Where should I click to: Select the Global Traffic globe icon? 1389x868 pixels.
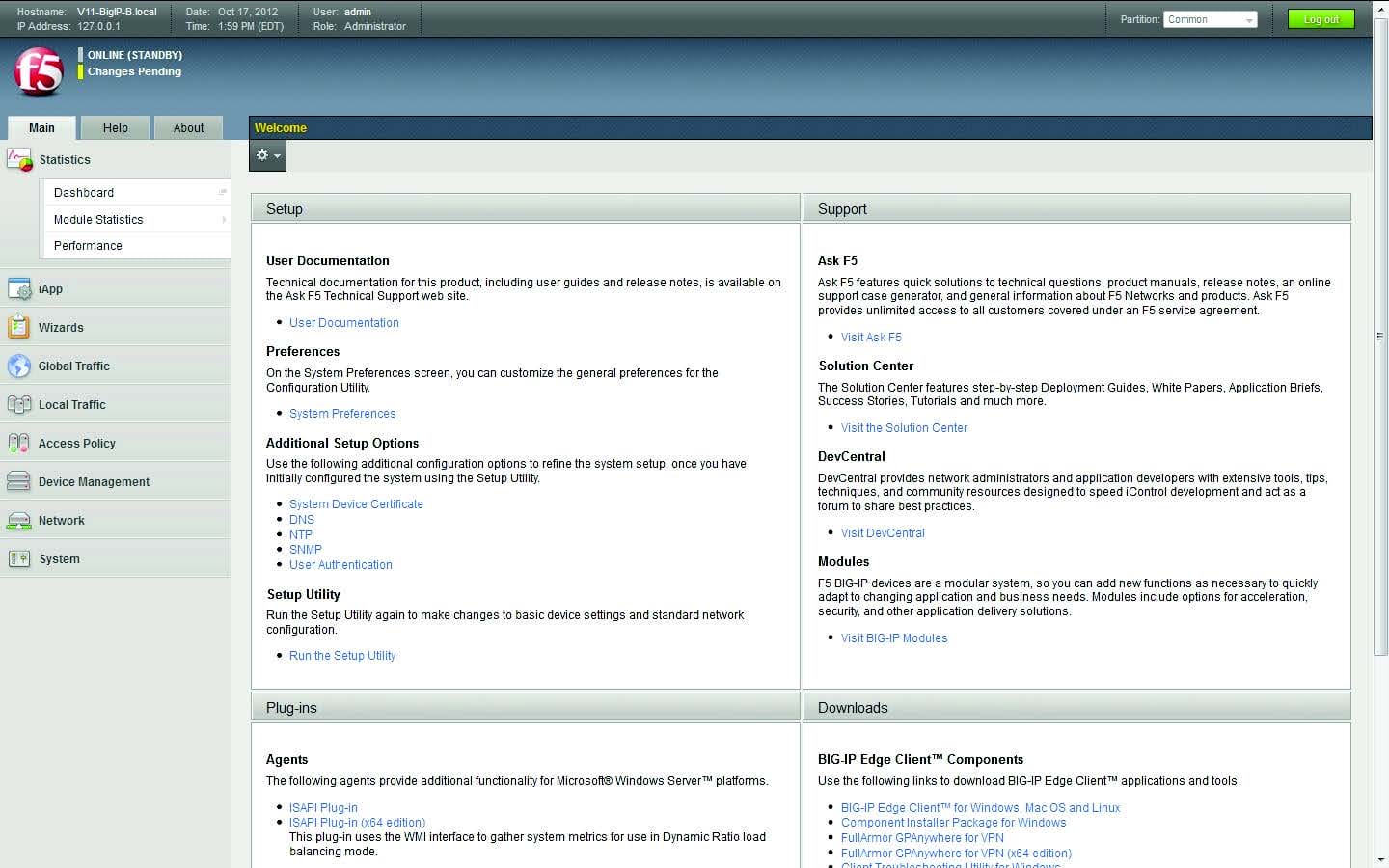pos(19,366)
